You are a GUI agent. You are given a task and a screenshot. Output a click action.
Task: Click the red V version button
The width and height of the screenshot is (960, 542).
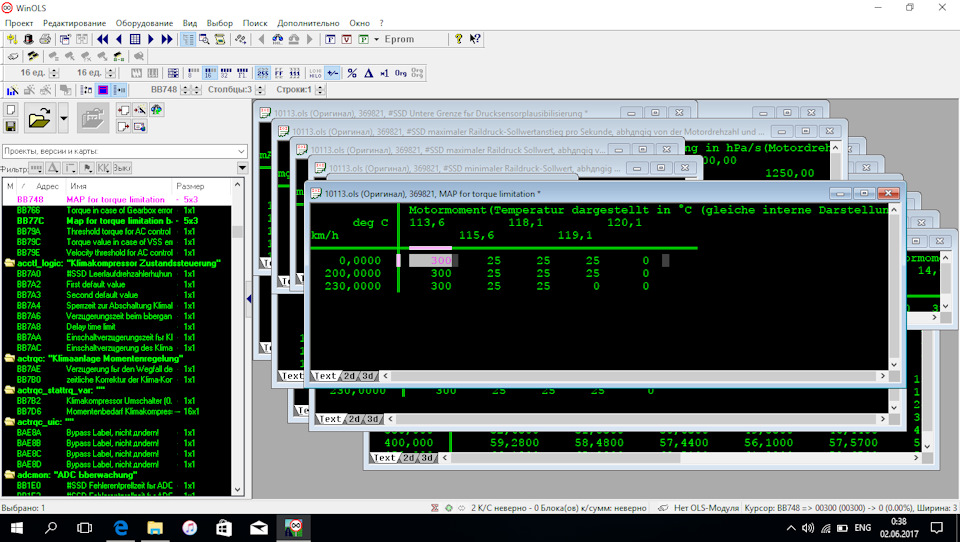tap(347, 39)
